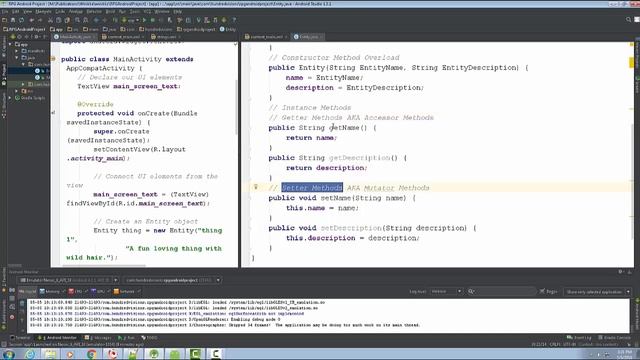This screenshot has height=360, width=640.
Task: Click the screen capture camera icon in monitor
Action: [12, 291]
